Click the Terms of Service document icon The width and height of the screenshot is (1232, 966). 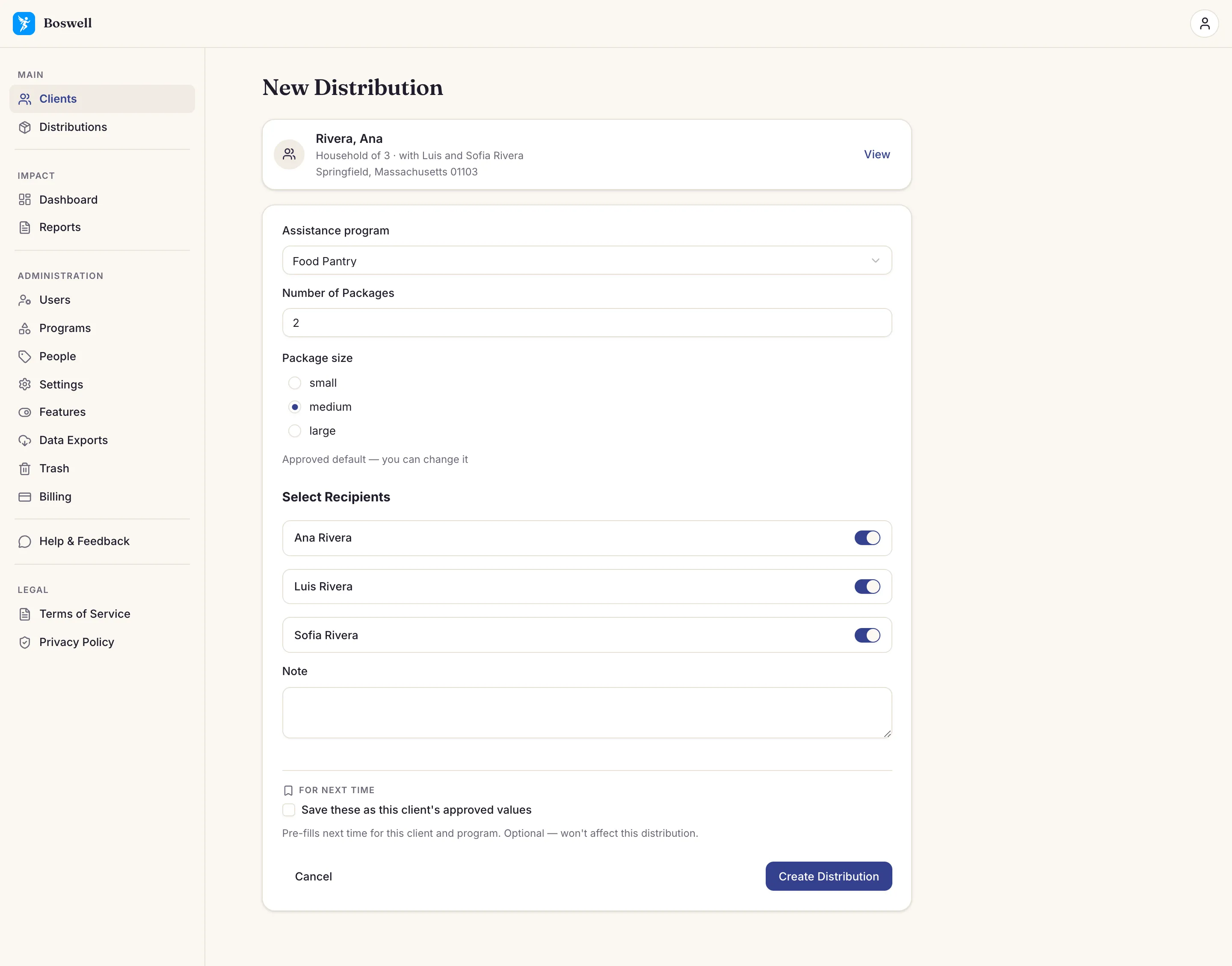click(25, 614)
